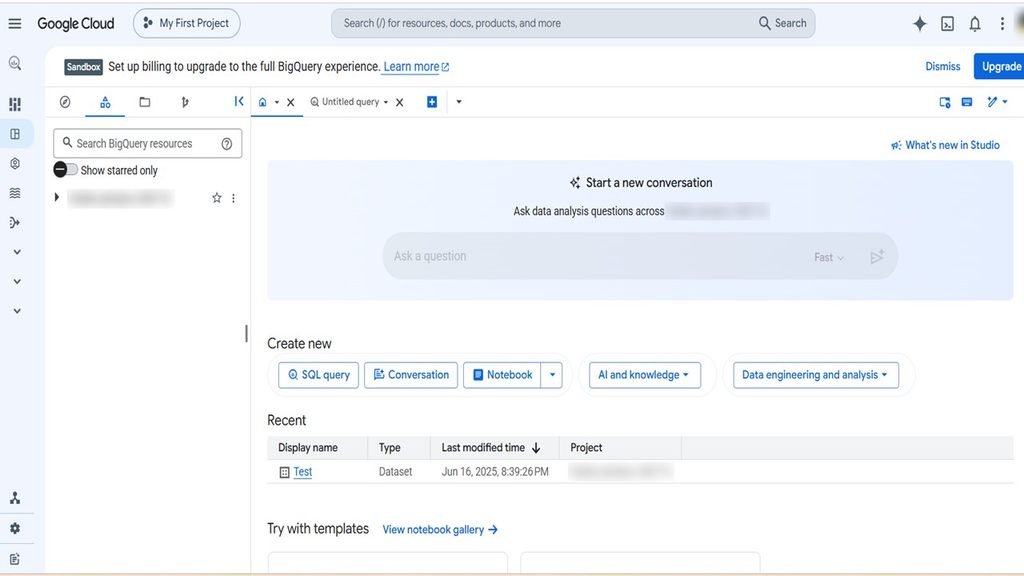
Task: Open the My First Project picker
Action: (187, 24)
